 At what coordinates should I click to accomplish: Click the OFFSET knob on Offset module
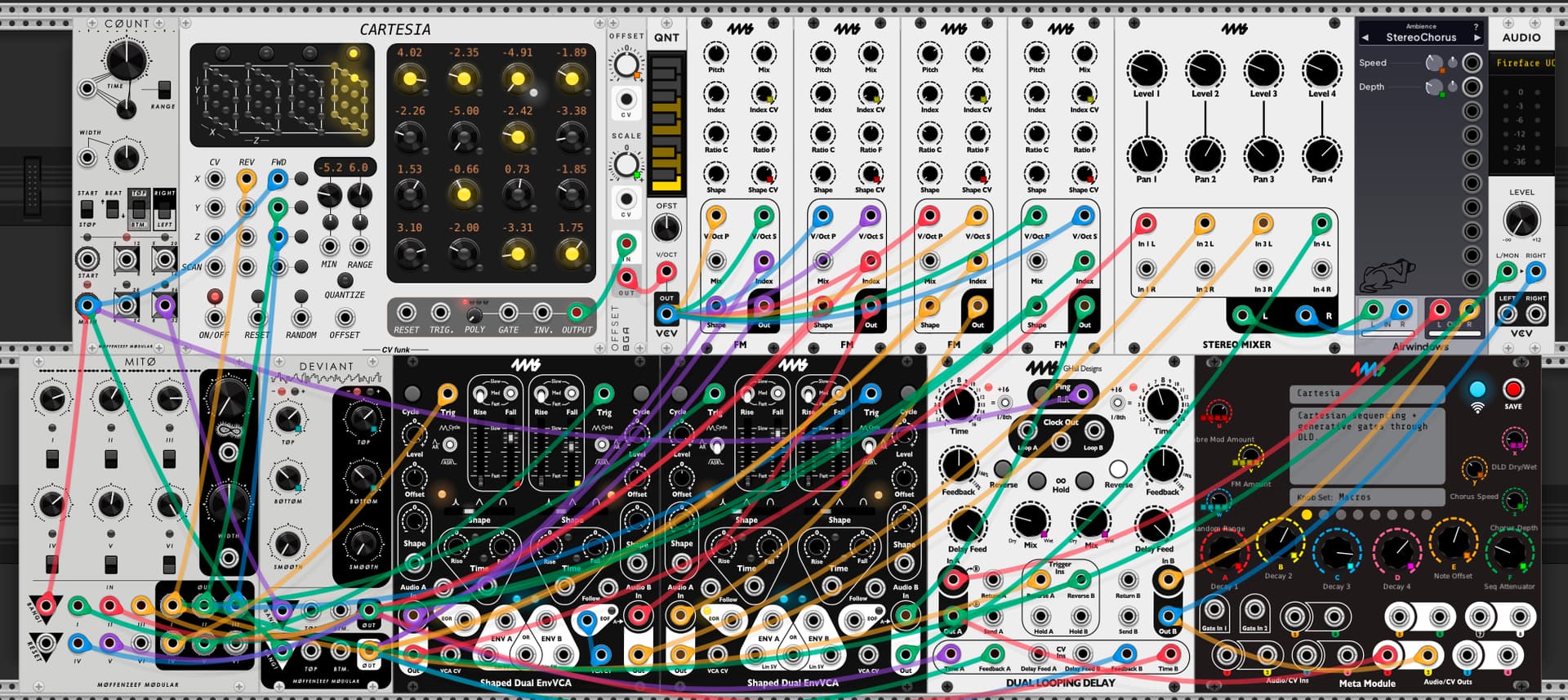[x=626, y=63]
